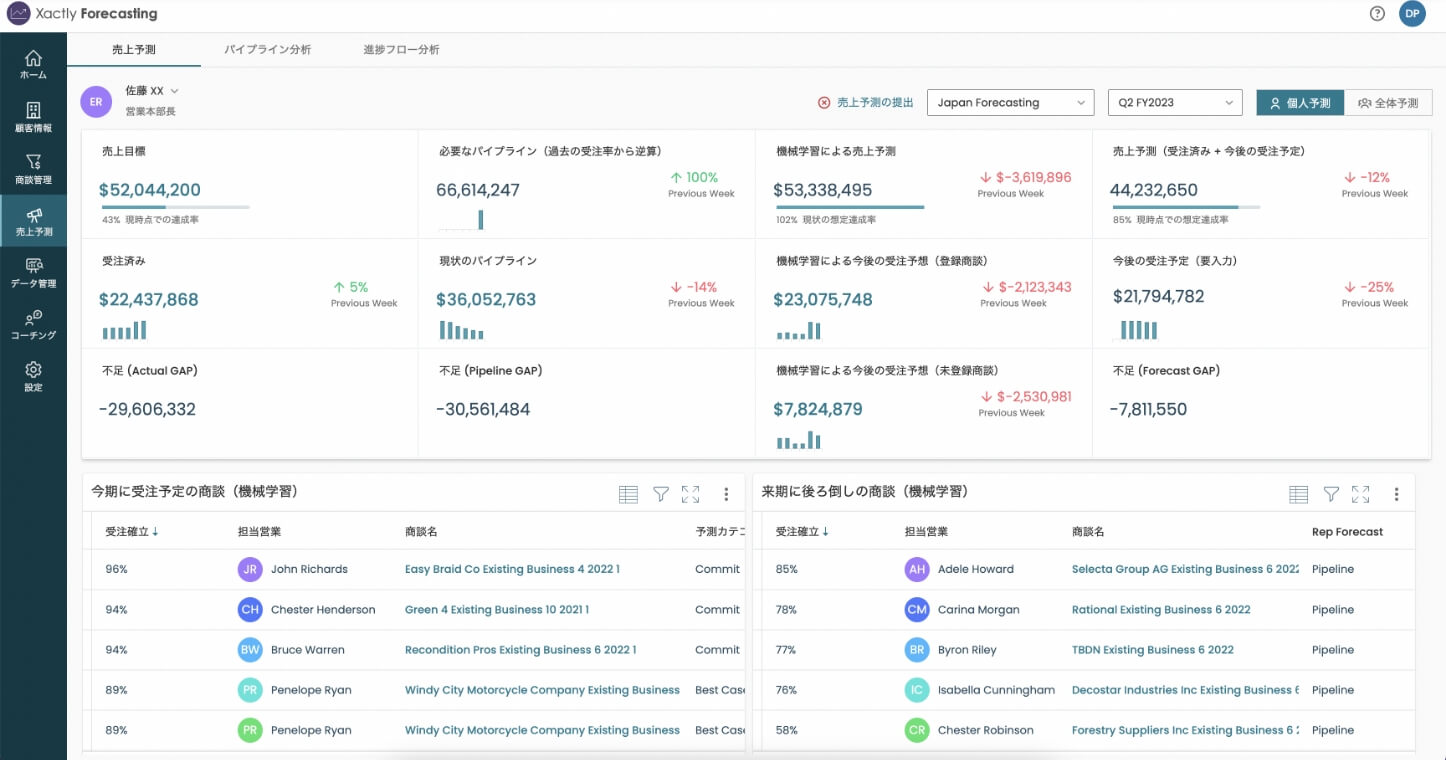
Task: Expand 来期に後ろ倒しの商談 panel to fullscreen
Action: point(1360,494)
